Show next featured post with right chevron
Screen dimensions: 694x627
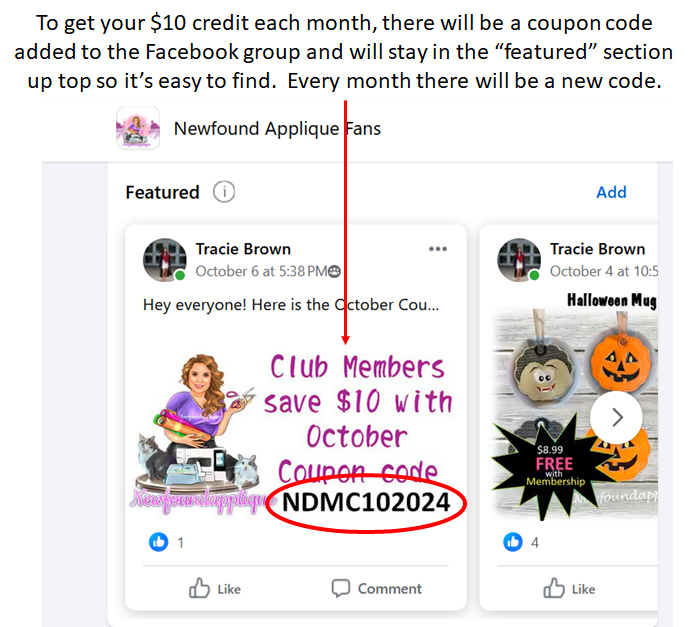(616, 417)
